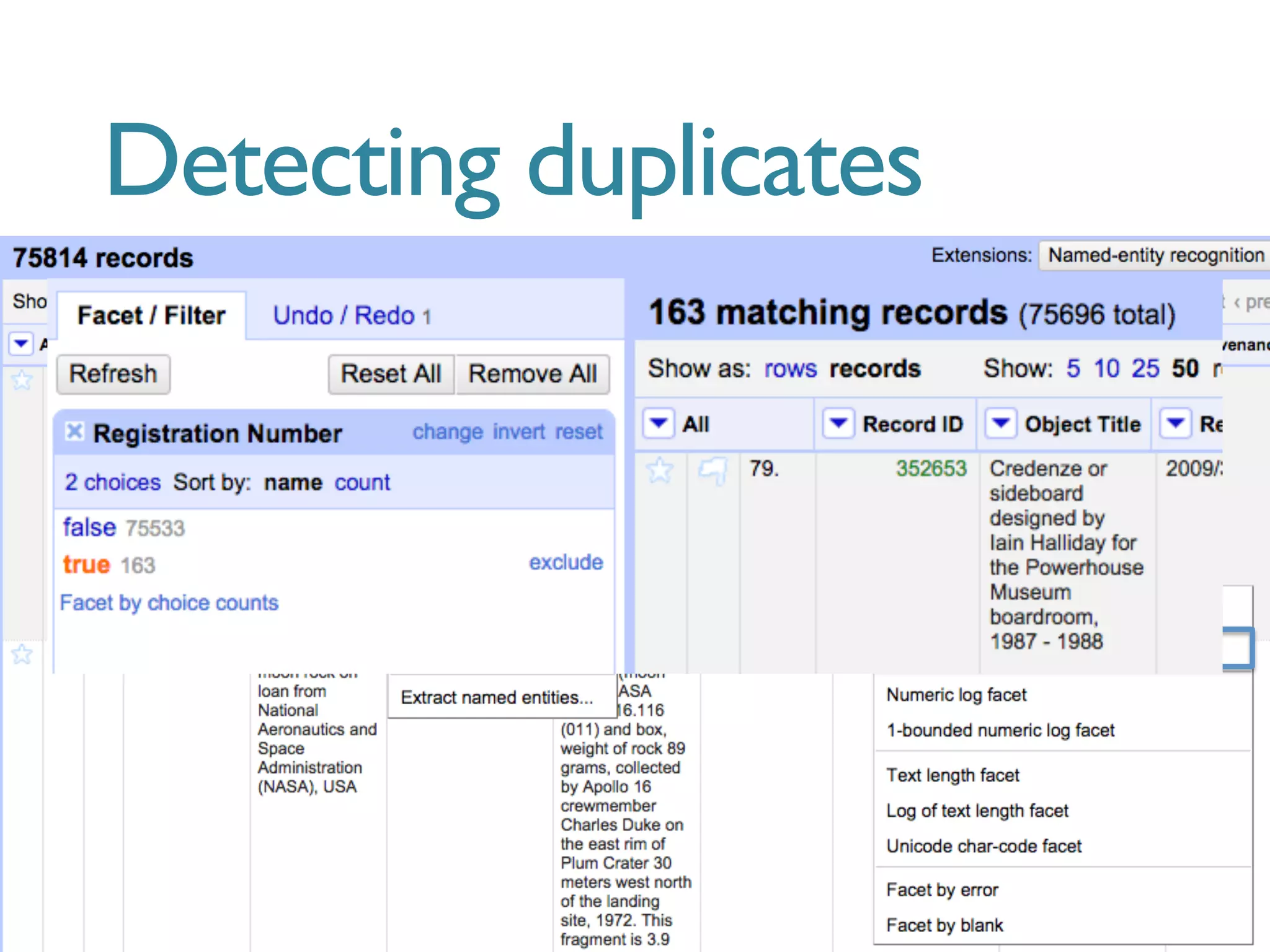
Task: Open the Object Title column menu
Action: (1001, 424)
